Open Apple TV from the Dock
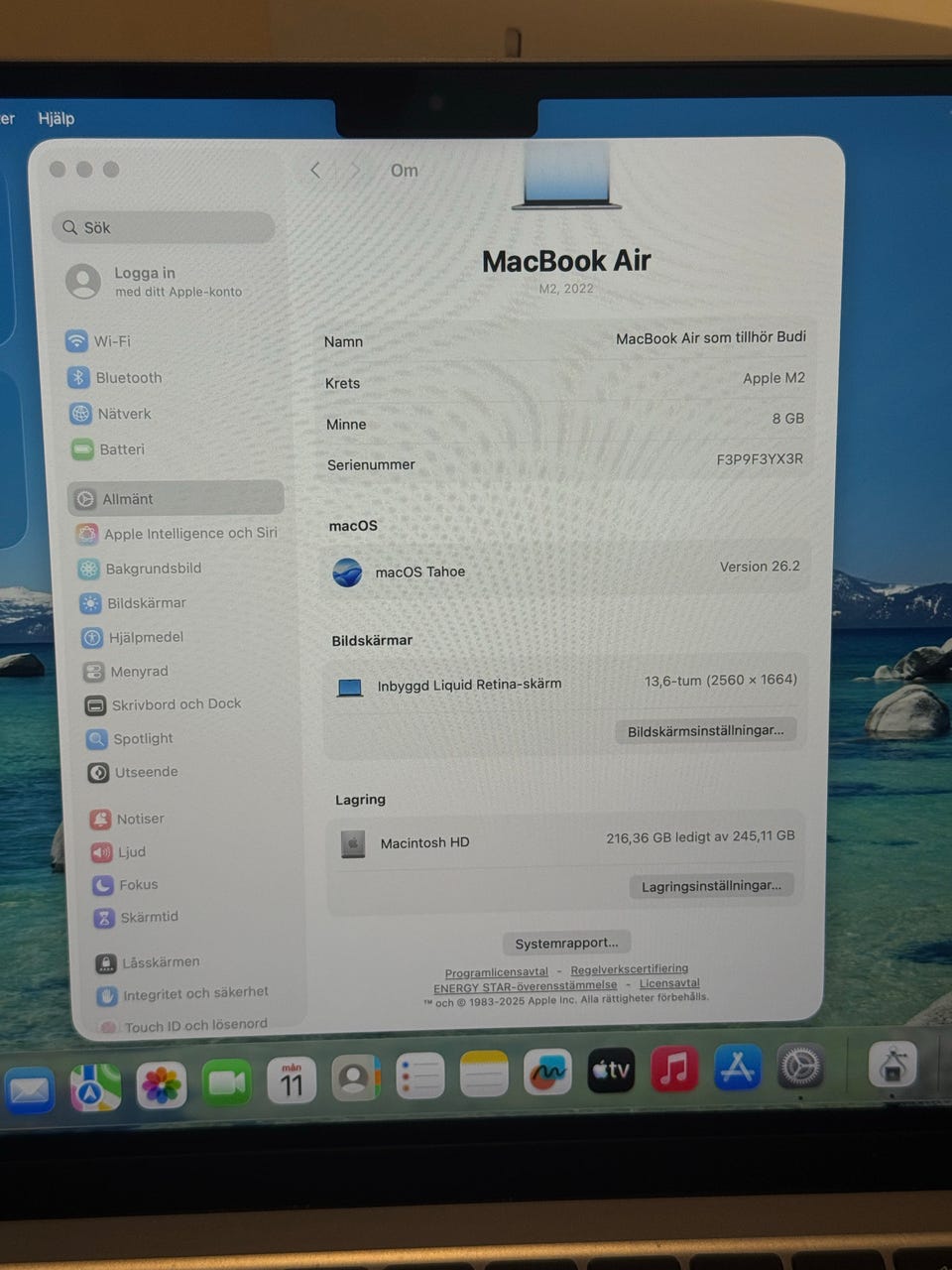Image resolution: width=952 pixels, height=1270 pixels. (x=611, y=1071)
